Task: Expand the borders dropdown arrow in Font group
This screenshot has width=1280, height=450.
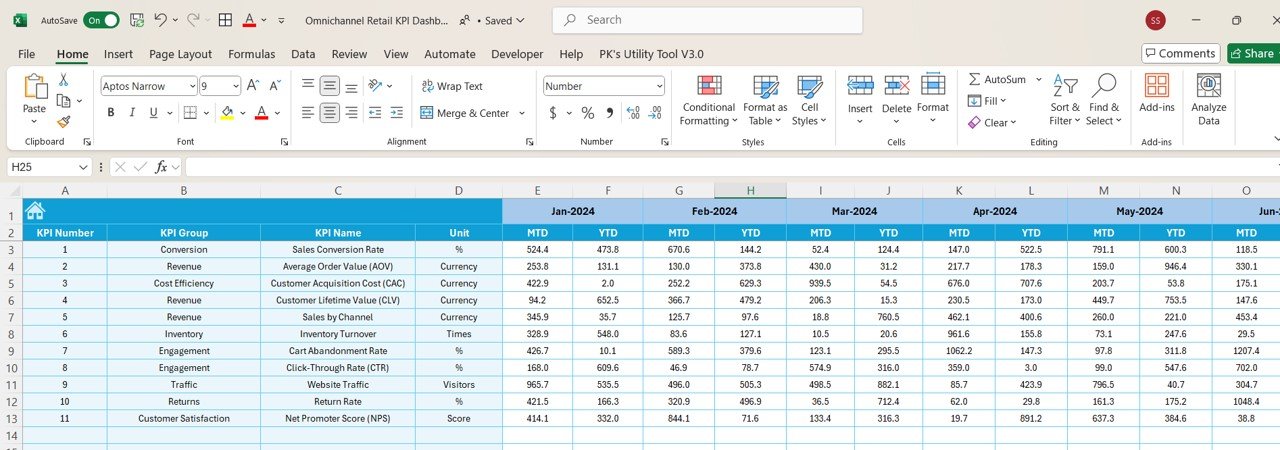Action: 204,113
